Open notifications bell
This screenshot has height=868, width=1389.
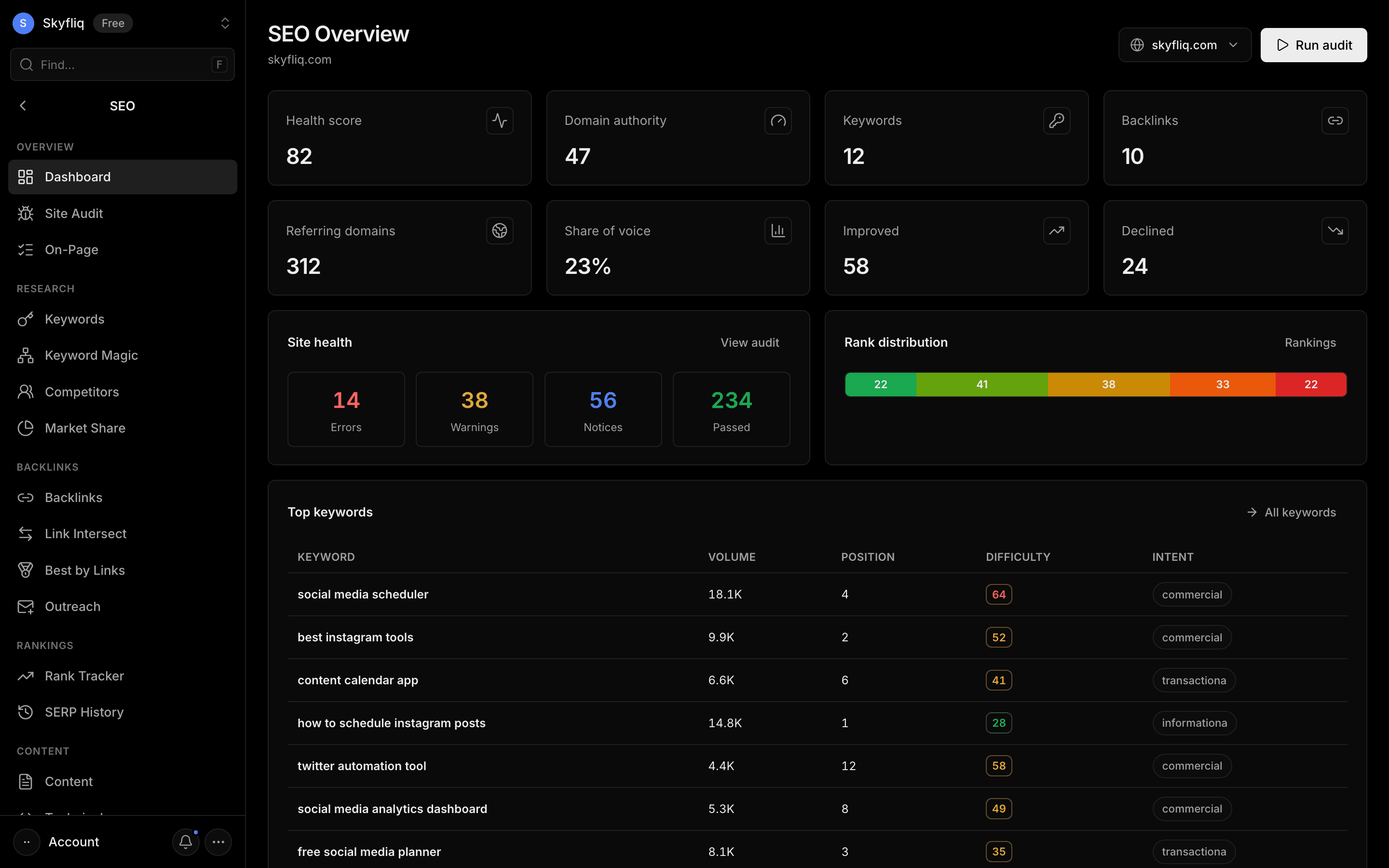(185, 842)
